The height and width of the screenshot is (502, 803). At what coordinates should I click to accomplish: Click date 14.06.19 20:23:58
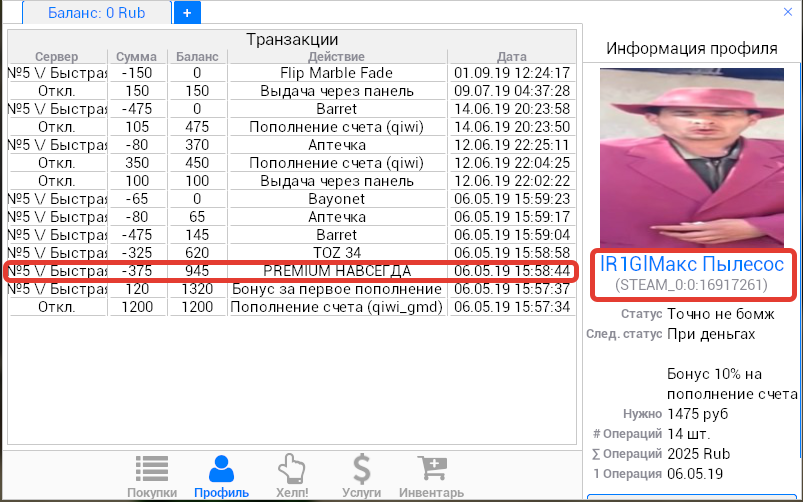coord(512,109)
